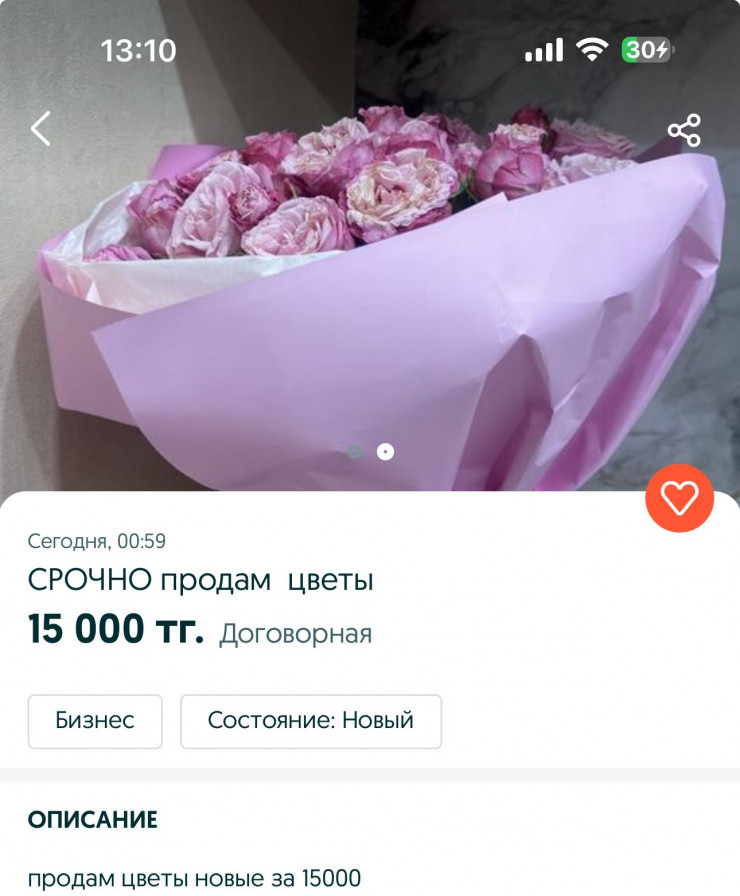The height and width of the screenshot is (896, 740).
Task: Open the share icon
Action: pos(684,130)
